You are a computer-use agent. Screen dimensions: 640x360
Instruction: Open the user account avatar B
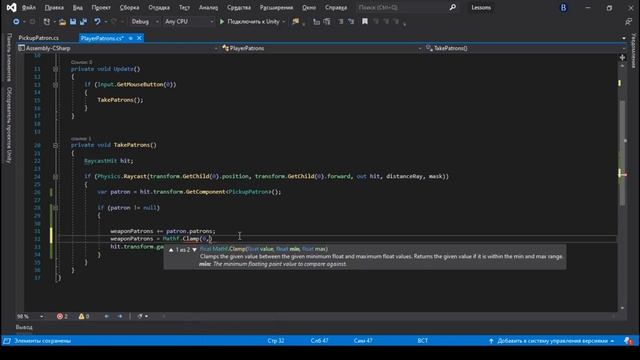563,7
